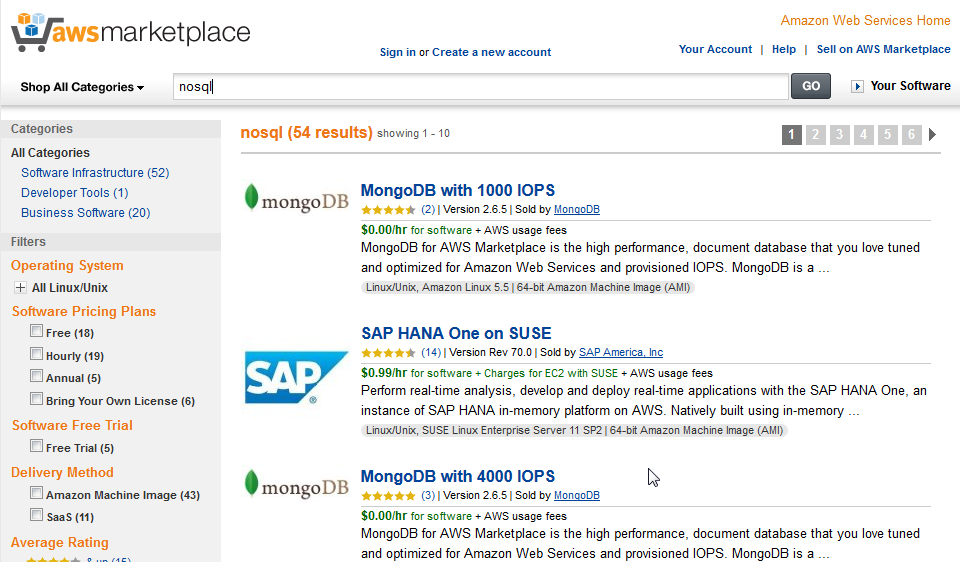
Task: Click the Average Rating heading
Action: click(60, 542)
